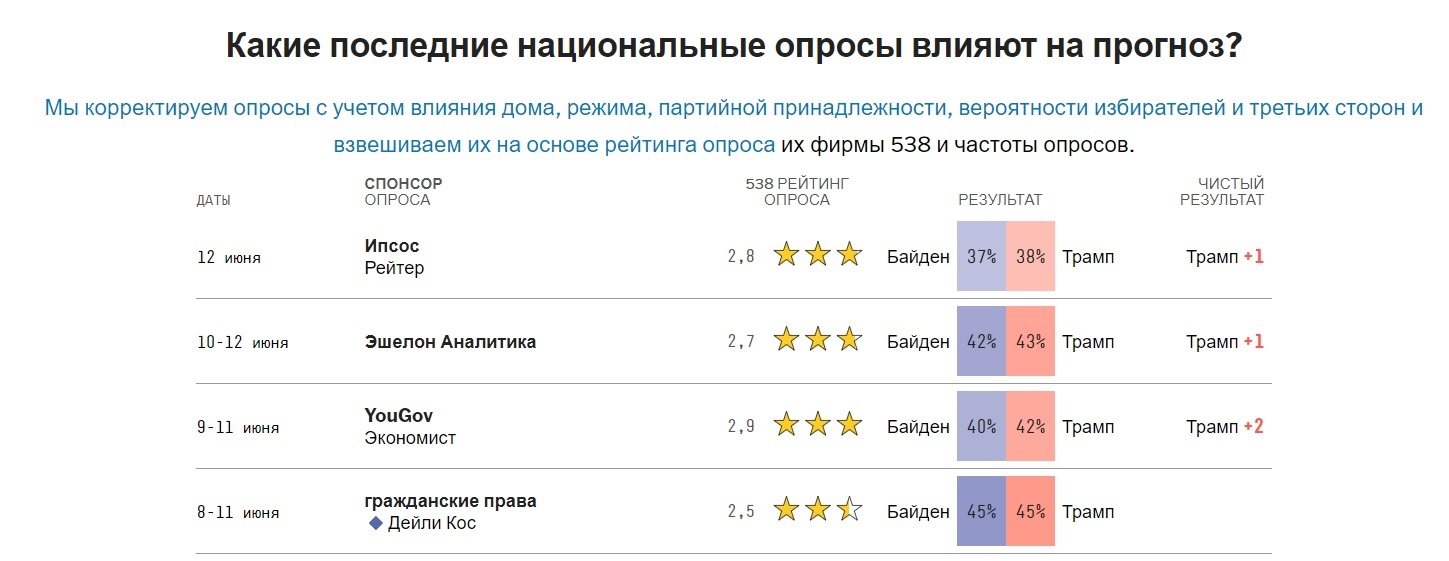
Task: Click the third star in the Эшелон Аналитика rating
Action: tap(849, 340)
